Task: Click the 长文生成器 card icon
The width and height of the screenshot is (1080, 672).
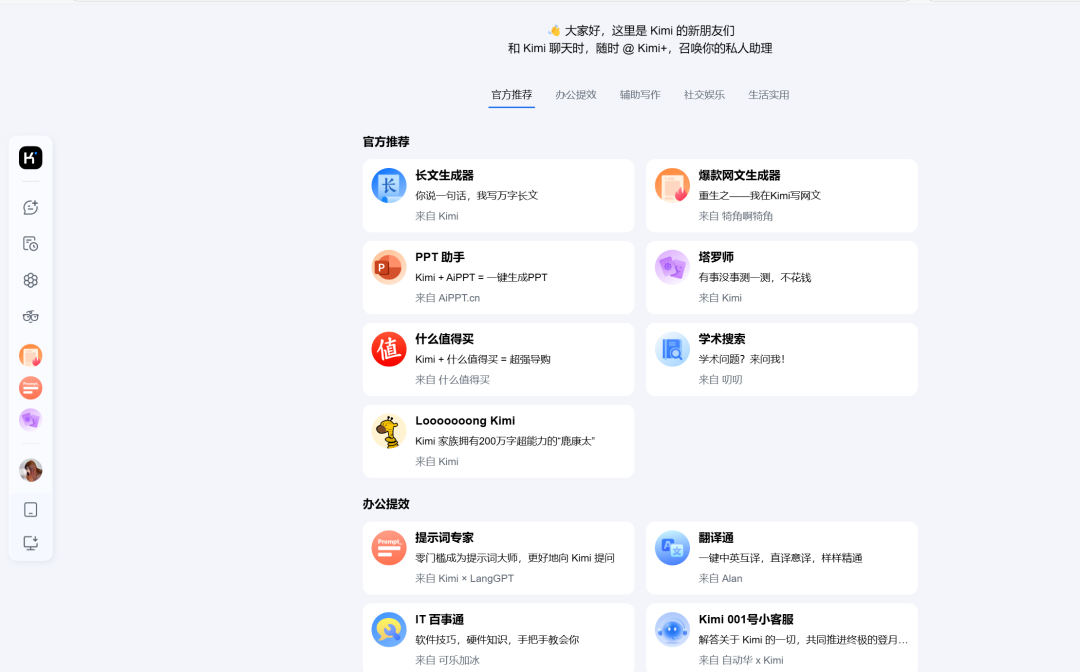Action: click(388, 186)
